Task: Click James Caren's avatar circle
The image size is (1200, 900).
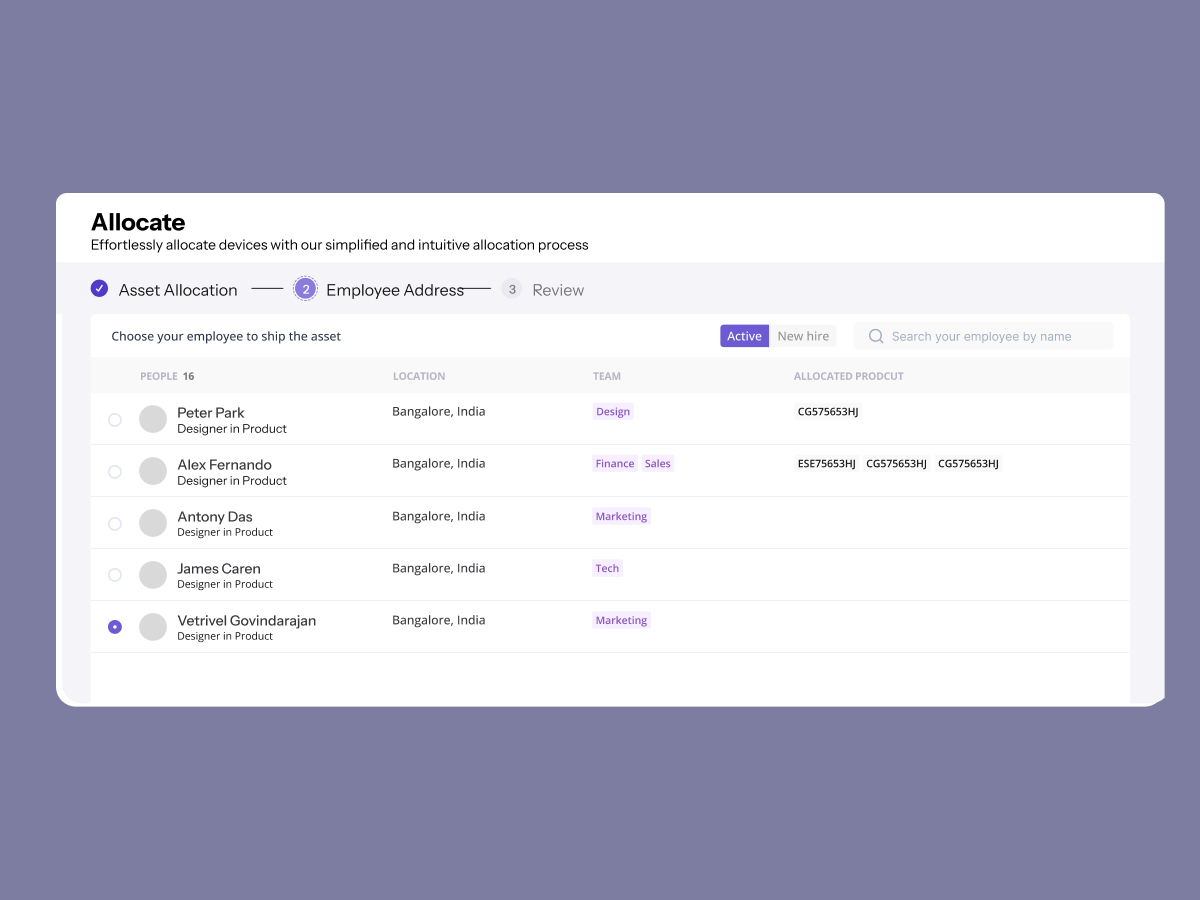Action: [x=153, y=575]
